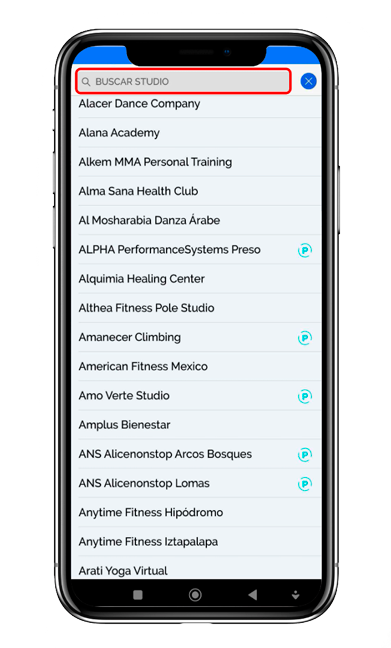Tap the square recent apps button
This screenshot has height=648, width=391.
pos(138,595)
